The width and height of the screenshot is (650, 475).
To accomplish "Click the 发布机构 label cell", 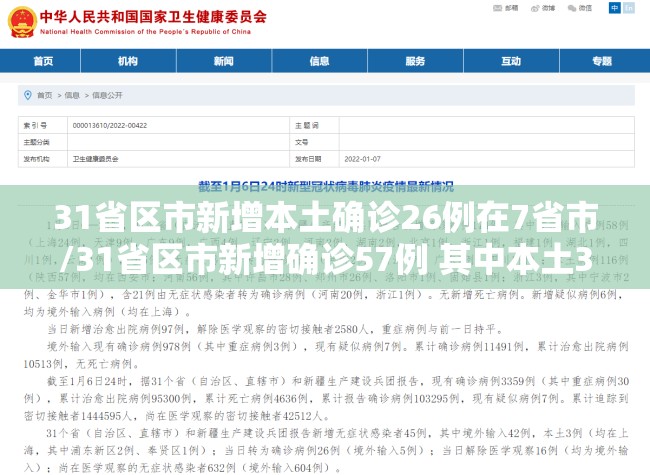I will 43,159.
